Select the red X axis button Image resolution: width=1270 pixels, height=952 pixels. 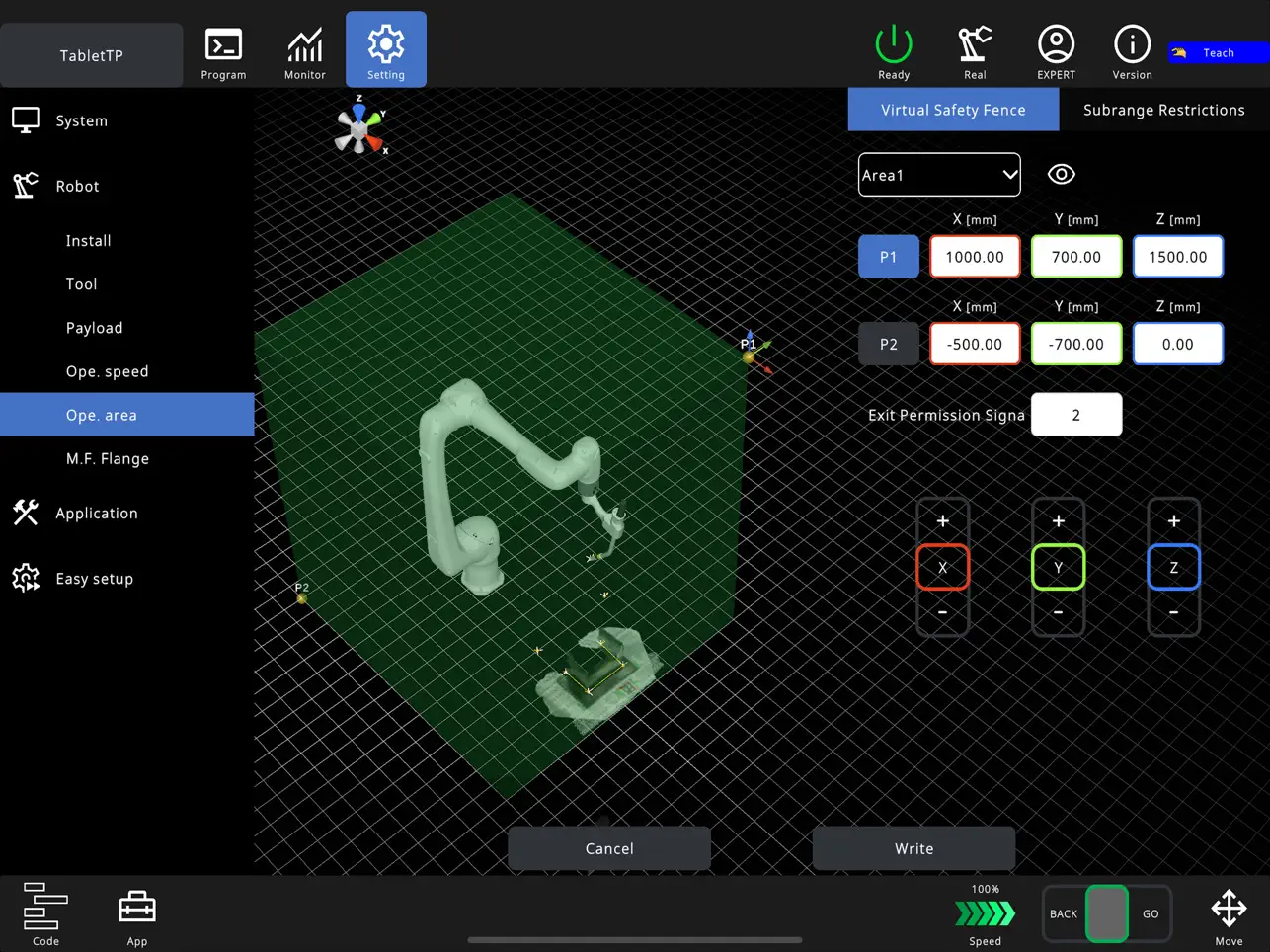coord(943,567)
